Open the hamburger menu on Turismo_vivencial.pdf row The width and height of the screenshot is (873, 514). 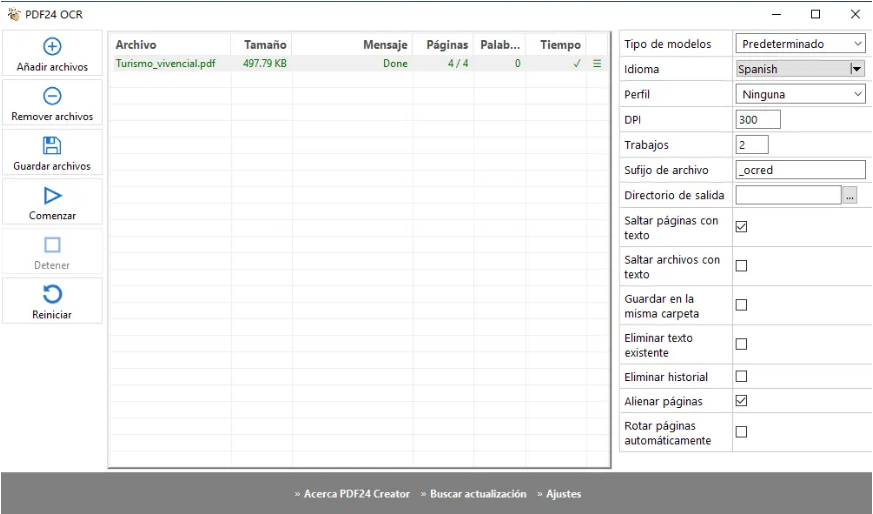597,63
